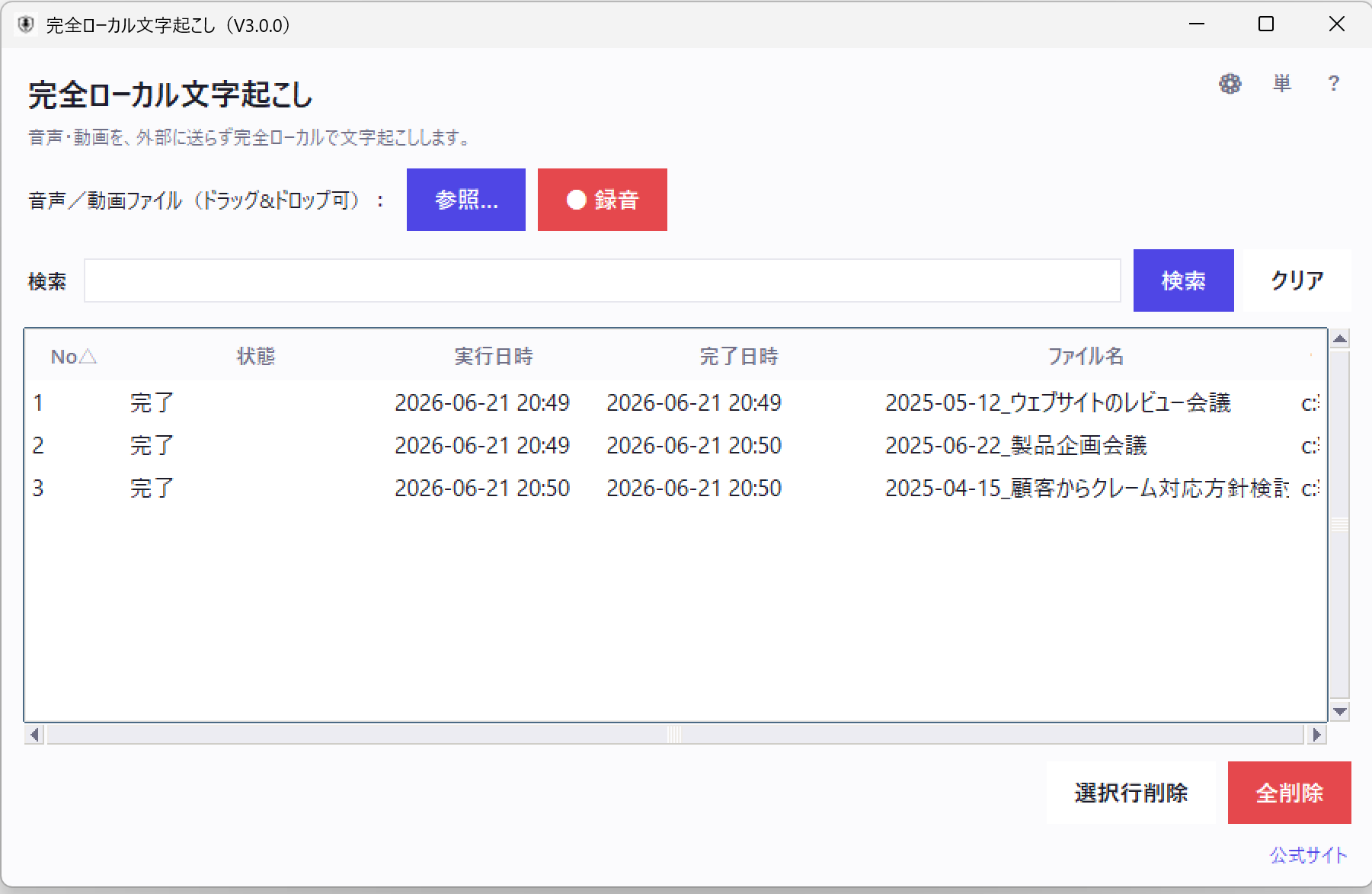Open help with the question mark icon

(1333, 83)
